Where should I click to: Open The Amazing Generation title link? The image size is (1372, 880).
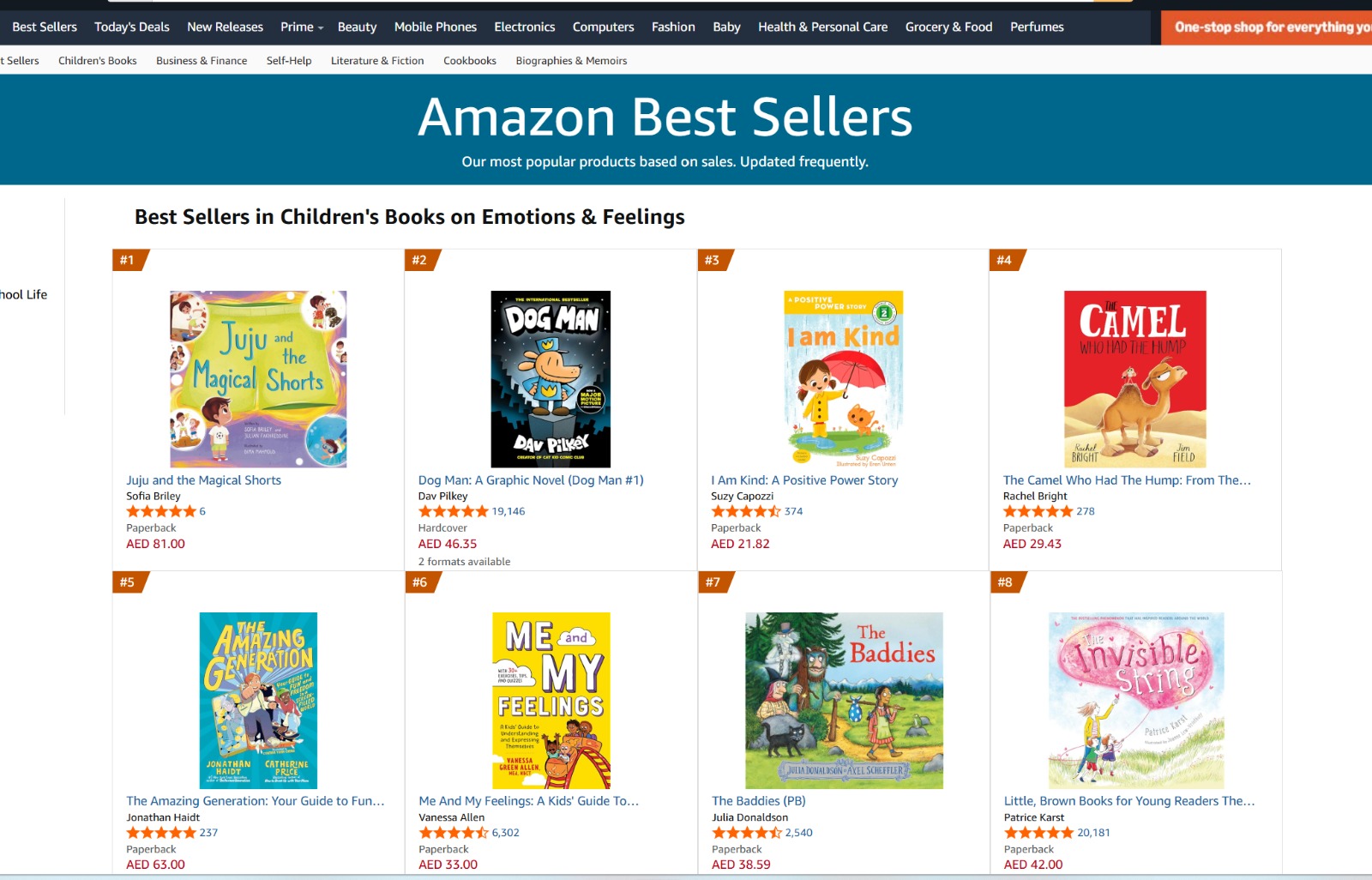[x=255, y=801]
